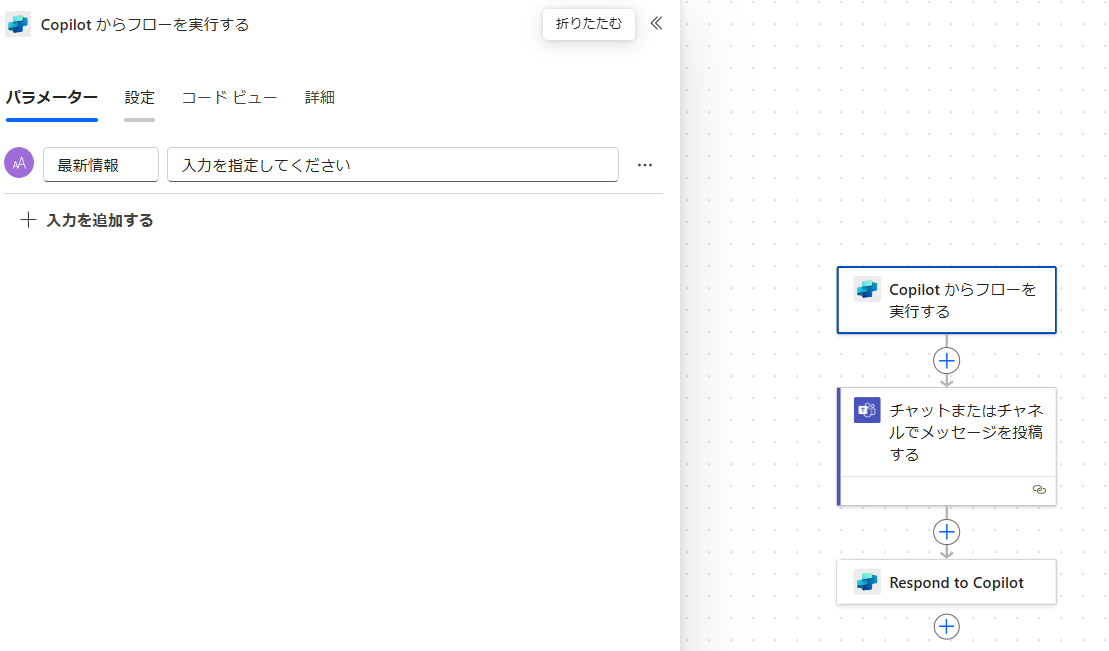Switch to the パラメーター tab
The height and width of the screenshot is (651, 1109).
pyautogui.click(x=52, y=98)
